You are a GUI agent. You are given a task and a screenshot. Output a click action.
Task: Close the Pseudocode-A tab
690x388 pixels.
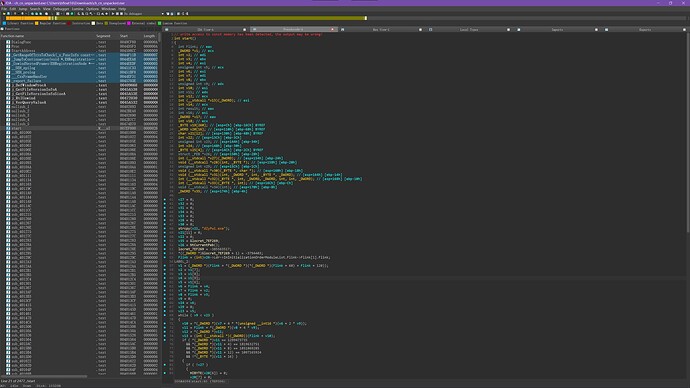pos(332,29)
